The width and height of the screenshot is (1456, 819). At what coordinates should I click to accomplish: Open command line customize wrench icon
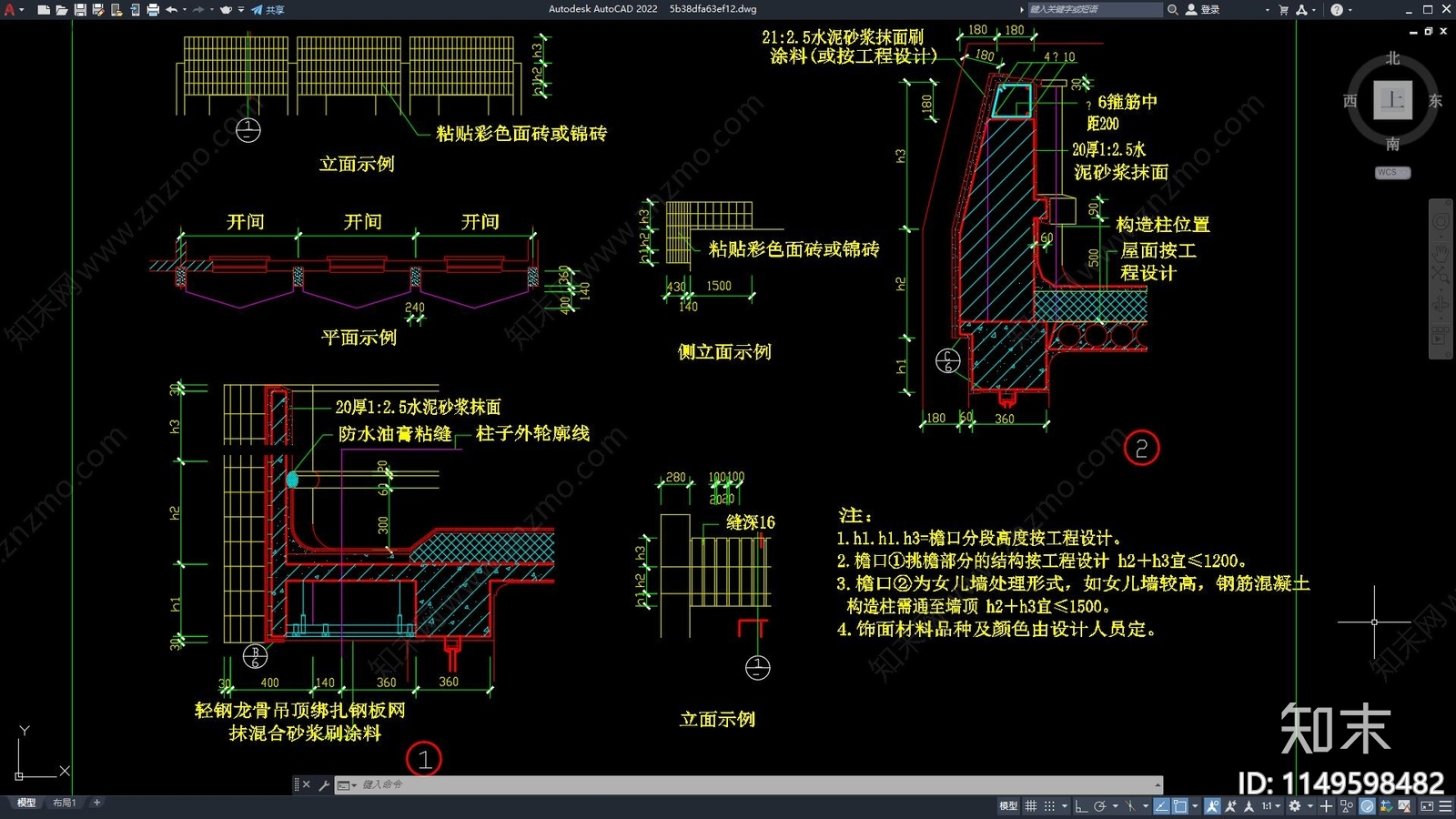(323, 784)
